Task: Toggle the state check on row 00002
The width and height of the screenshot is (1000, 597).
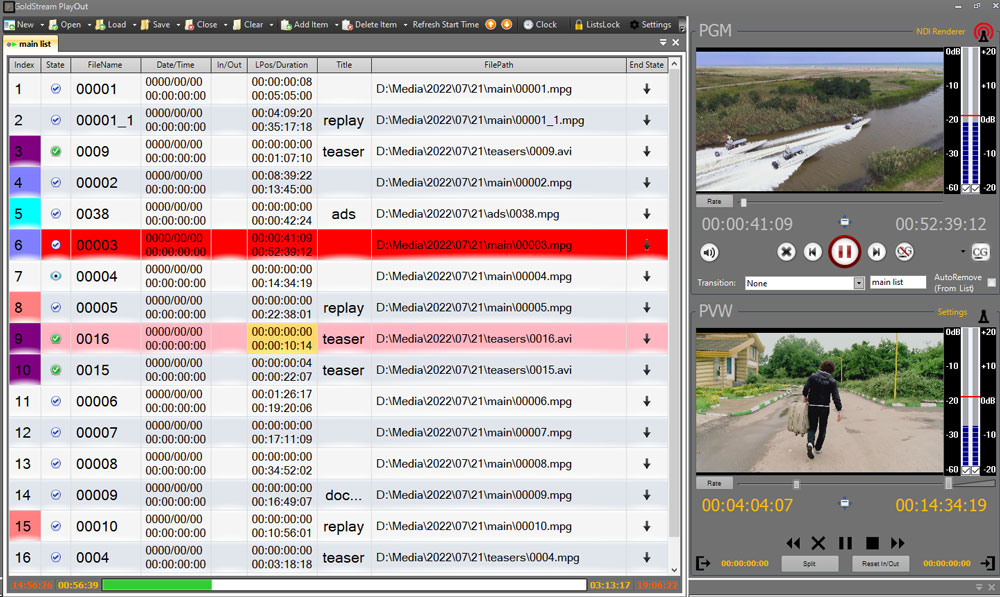Action: point(55,182)
